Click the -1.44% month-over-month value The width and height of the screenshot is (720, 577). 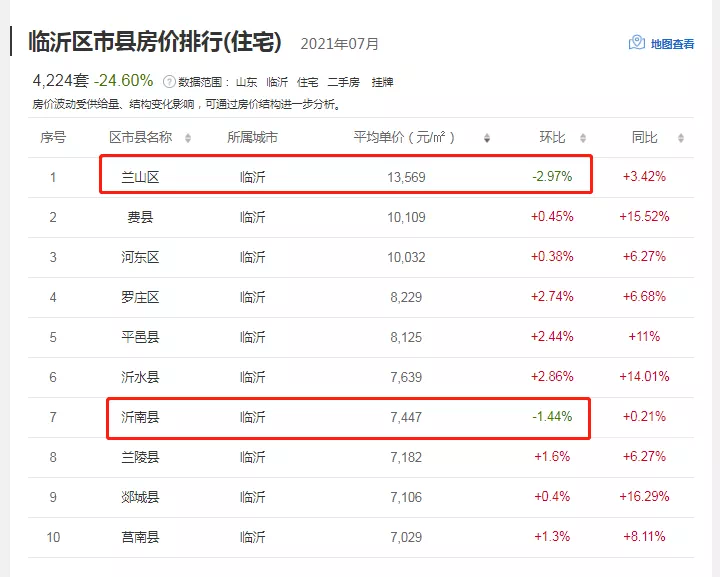coord(552,416)
